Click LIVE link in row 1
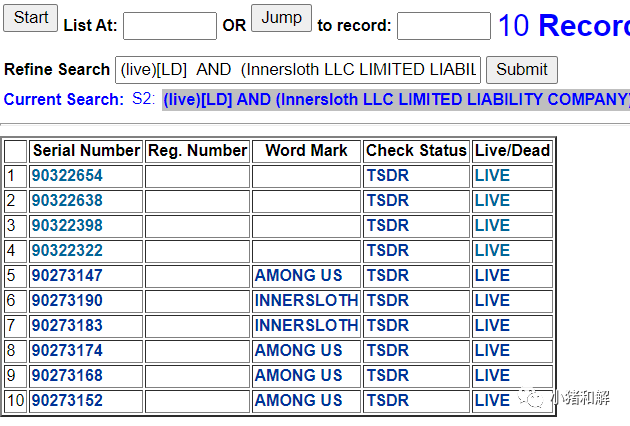The height and width of the screenshot is (426, 630). pyautogui.click(x=492, y=176)
